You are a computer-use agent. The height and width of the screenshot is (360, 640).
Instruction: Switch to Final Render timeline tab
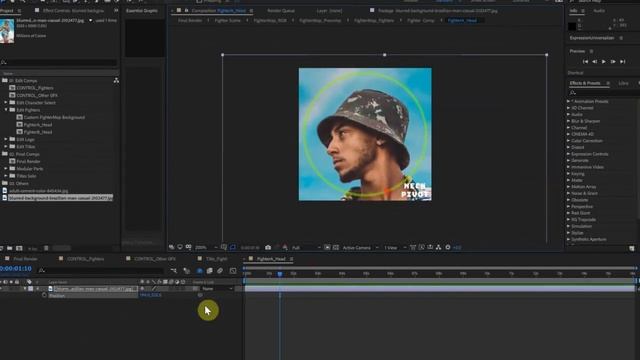tap(25, 259)
